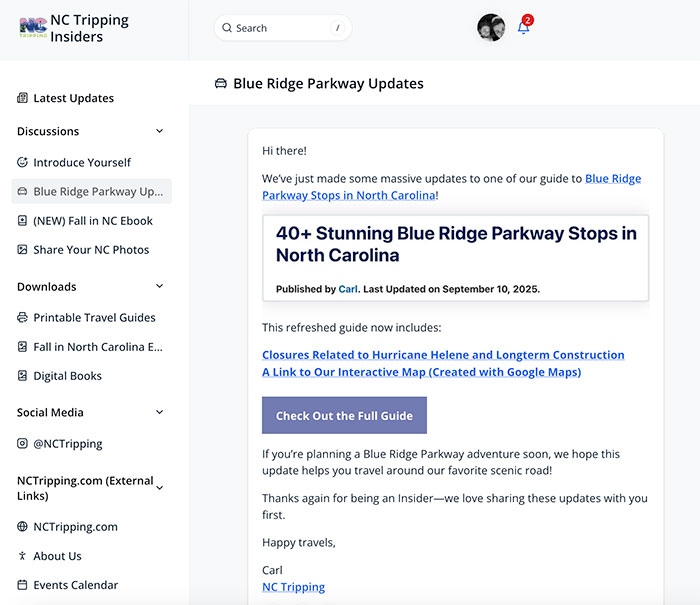Click the Social Media section heading
This screenshot has height=605, width=700.
[x=50, y=413]
